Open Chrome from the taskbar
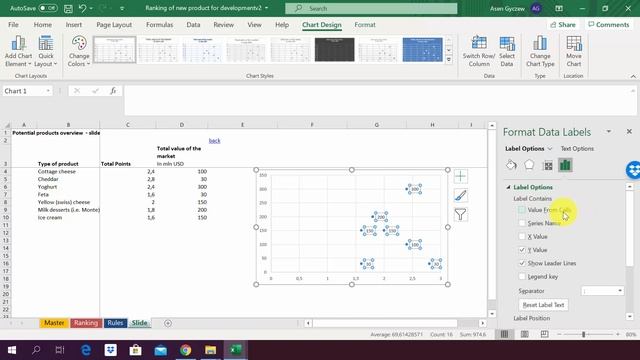 coord(185,350)
